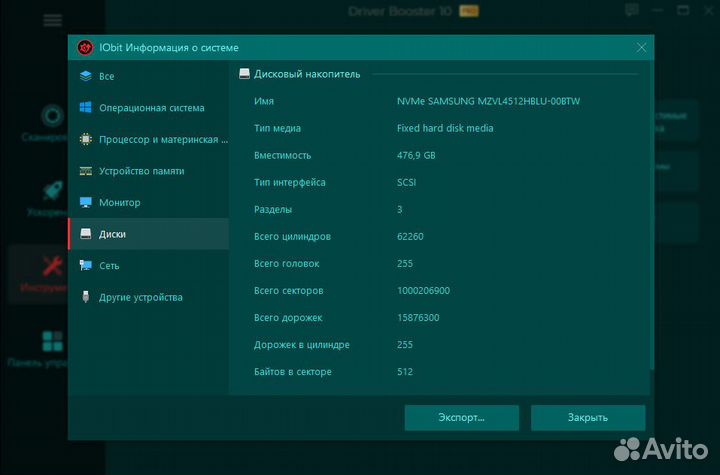The width and height of the screenshot is (720, 475).
Task: Click the network computers icon for Сеть
Action: [85, 265]
